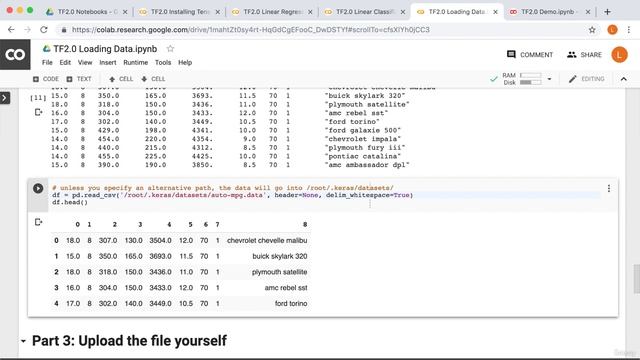Run the pd.read_csv code cell
The image size is (640, 360).
(x=38, y=188)
